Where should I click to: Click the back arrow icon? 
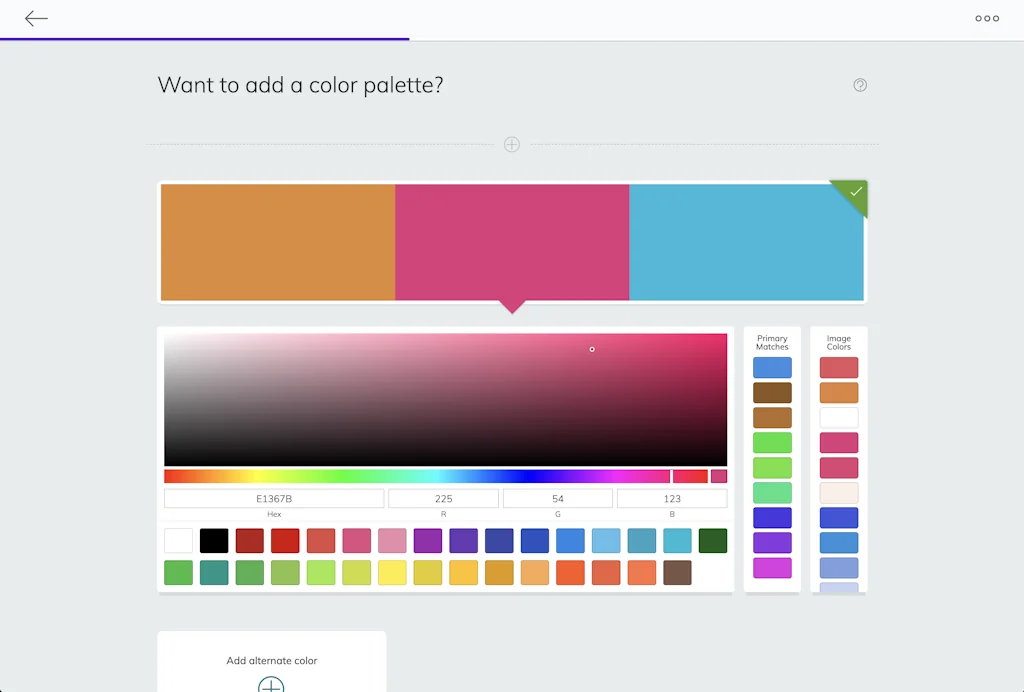pyautogui.click(x=36, y=18)
